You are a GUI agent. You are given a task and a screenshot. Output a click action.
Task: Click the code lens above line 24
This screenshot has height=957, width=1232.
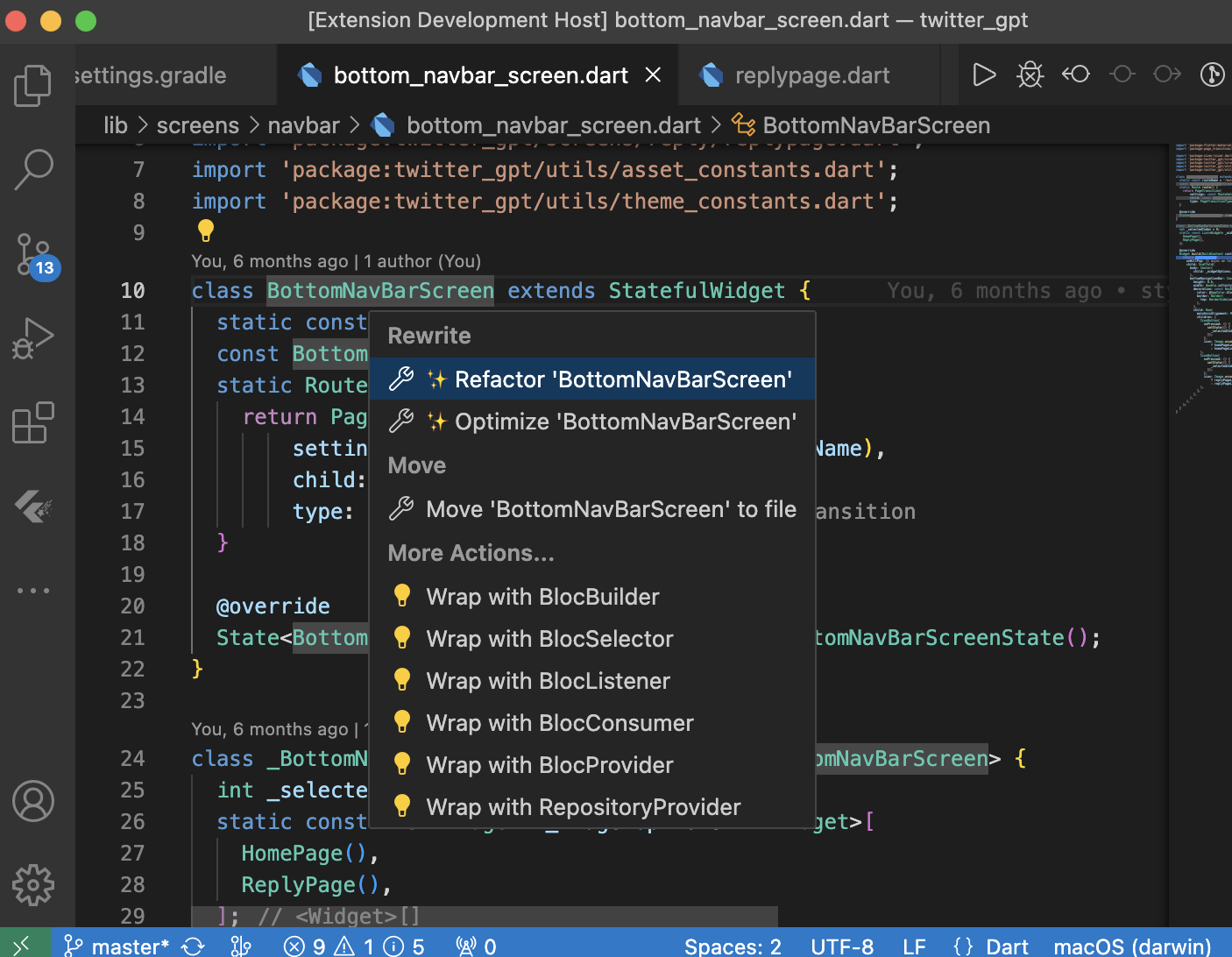tap(280, 729)
